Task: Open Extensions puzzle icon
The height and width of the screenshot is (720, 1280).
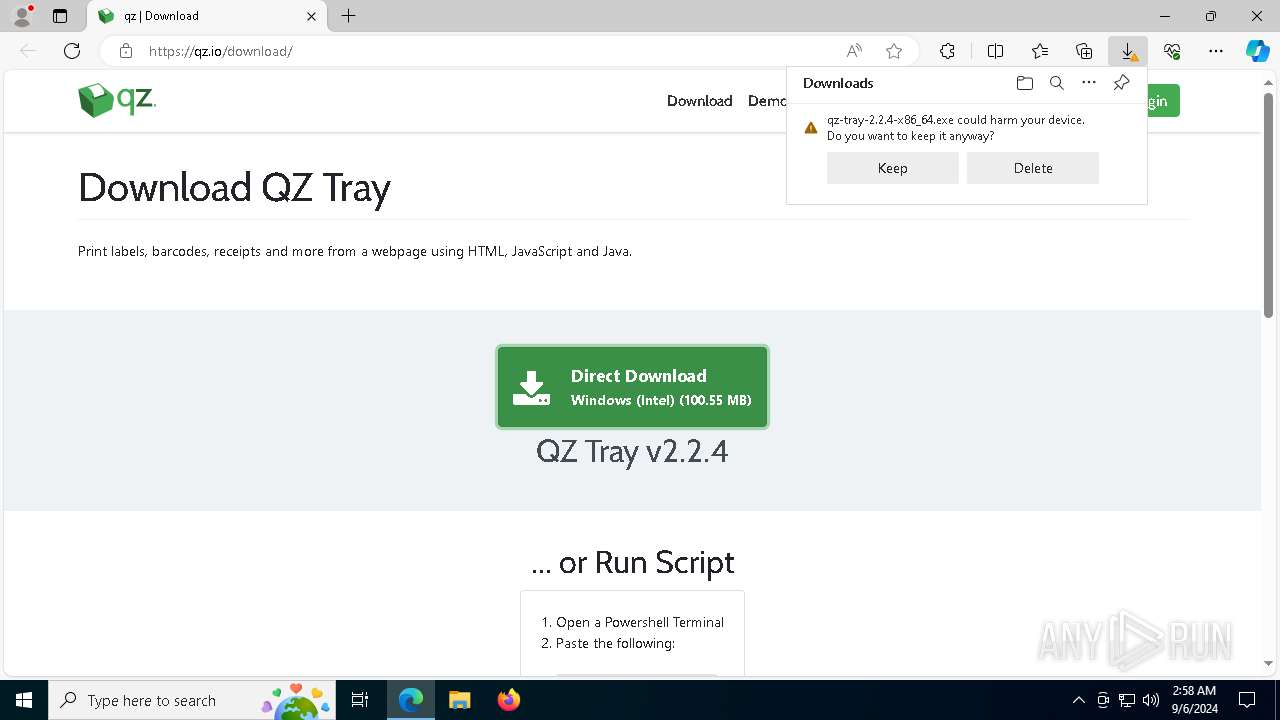Action: pyautogui.click(x=947, y=51)
